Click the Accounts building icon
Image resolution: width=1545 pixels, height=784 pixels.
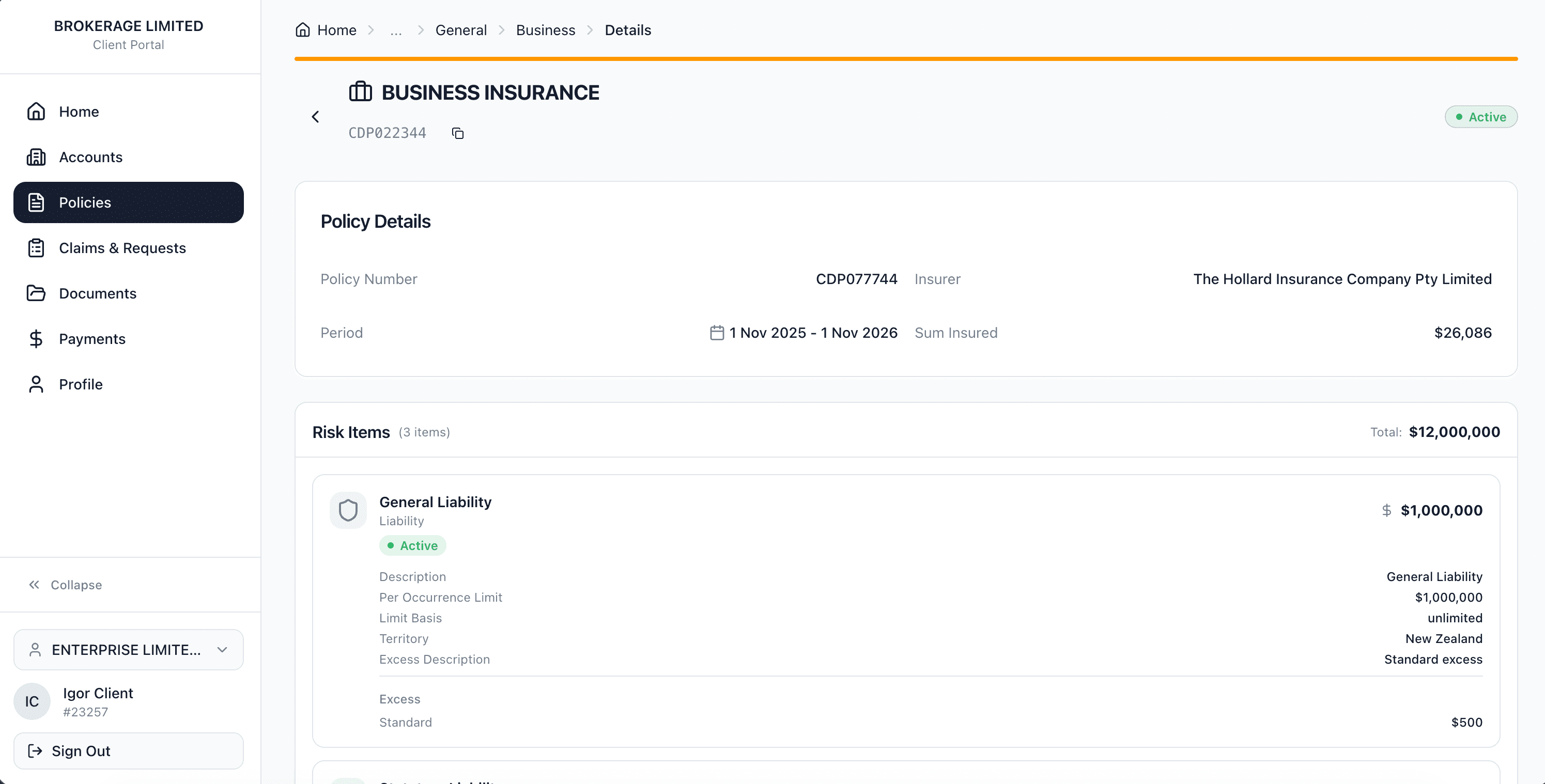(36, 156)
